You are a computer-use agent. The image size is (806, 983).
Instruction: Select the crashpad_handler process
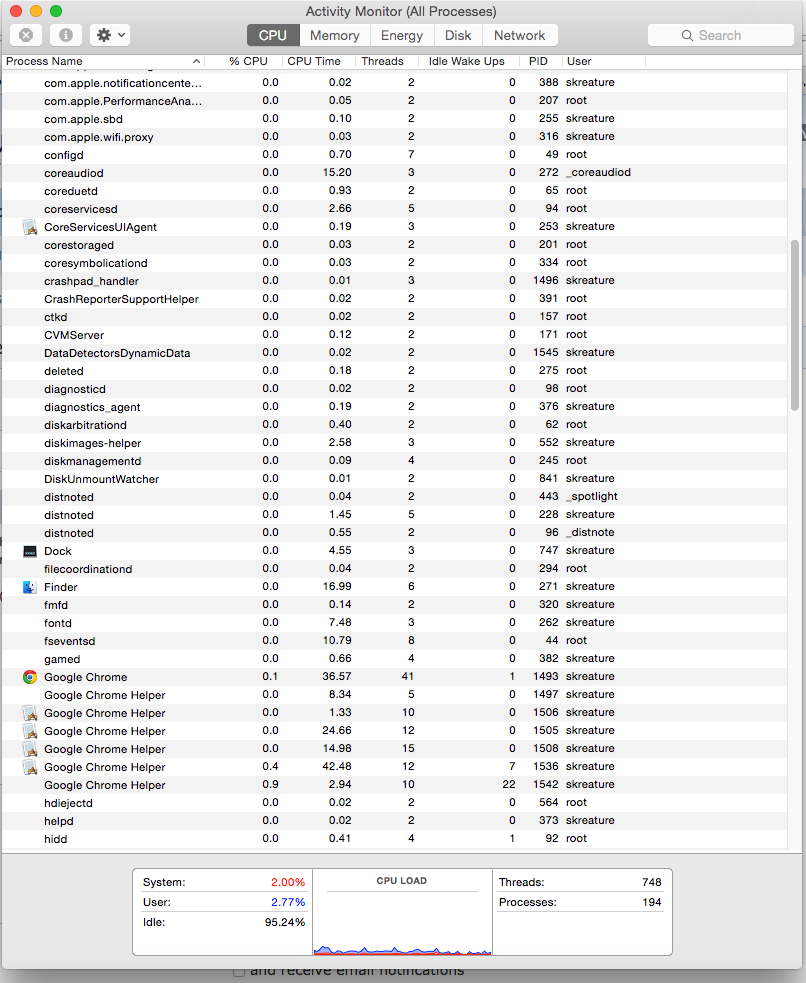(x=395, y=281)
